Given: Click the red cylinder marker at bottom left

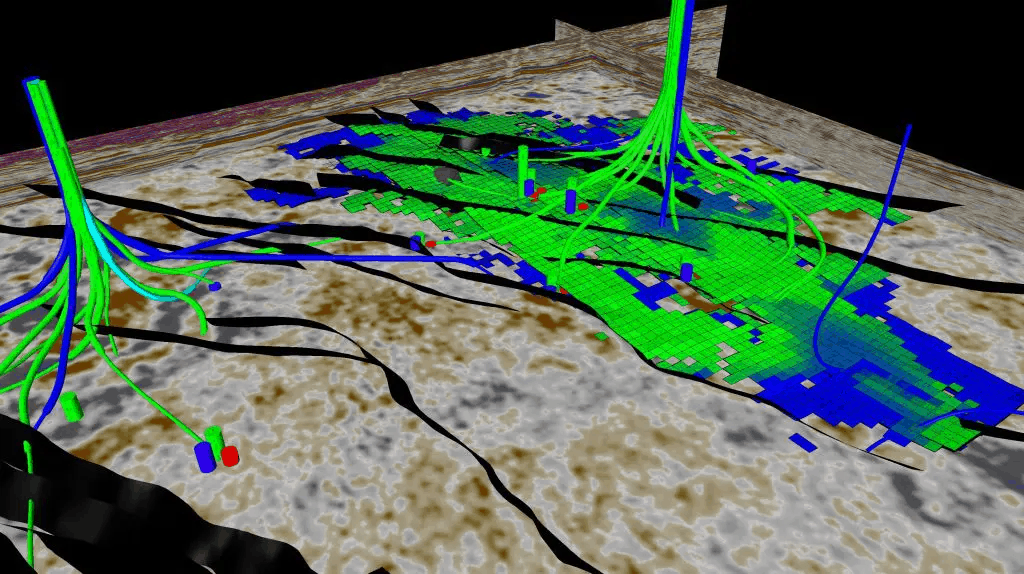Looking at the screenshot, I should [x=230, y=456].
